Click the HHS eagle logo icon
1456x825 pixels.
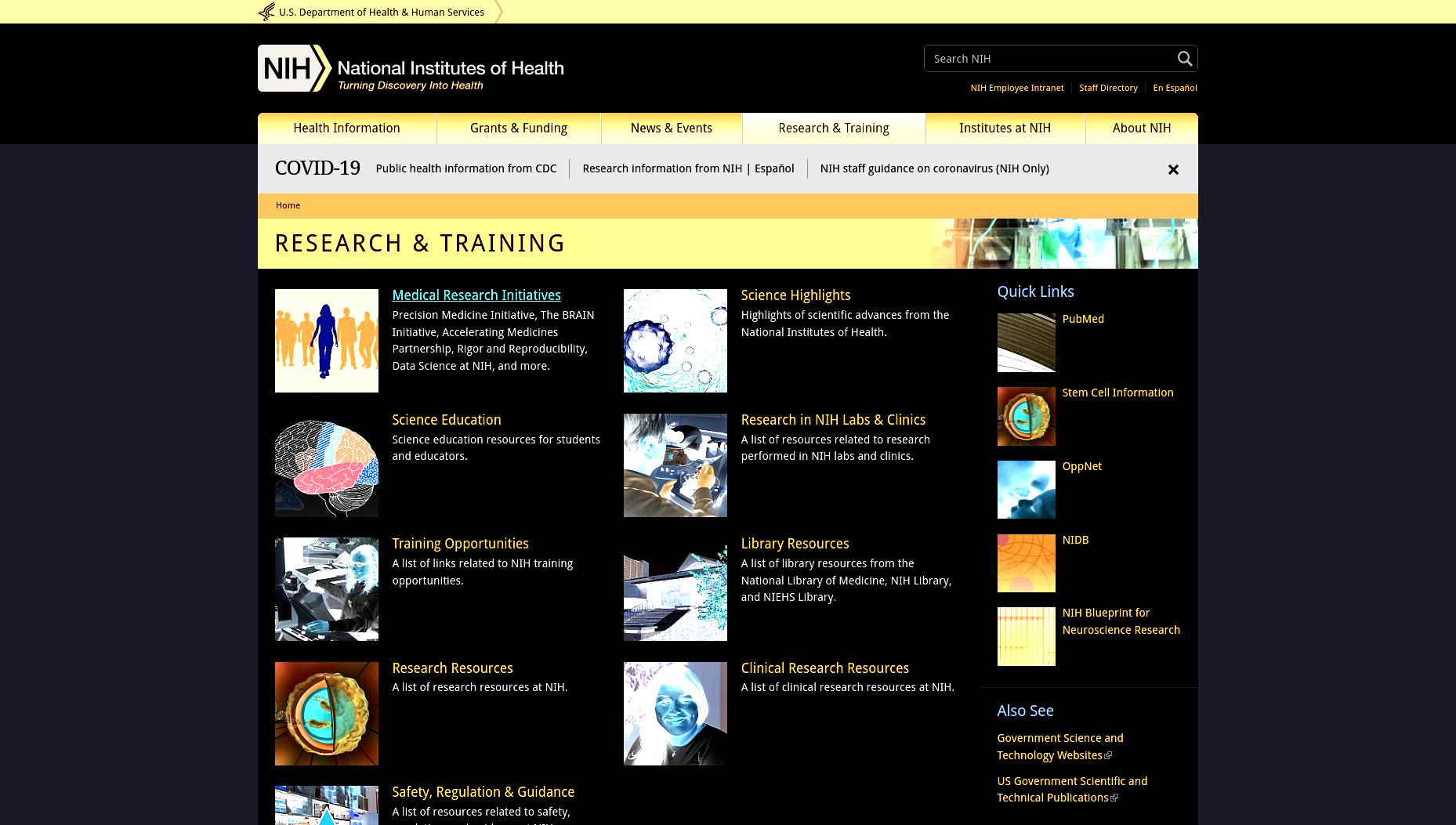[x=266, y=12]
